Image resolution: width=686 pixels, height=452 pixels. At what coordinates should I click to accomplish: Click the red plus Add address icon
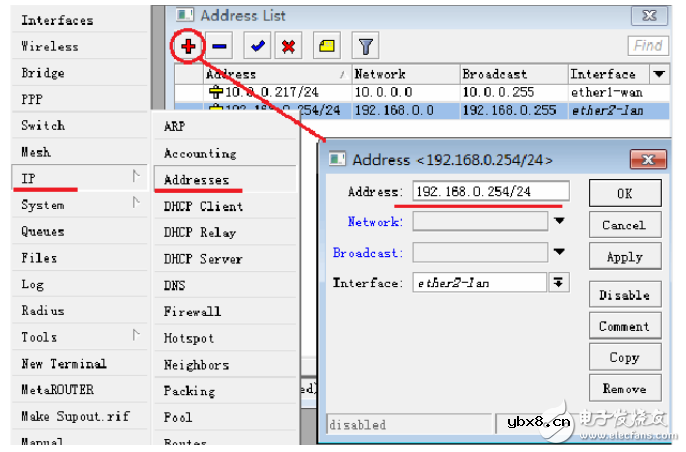coord(188,46)
